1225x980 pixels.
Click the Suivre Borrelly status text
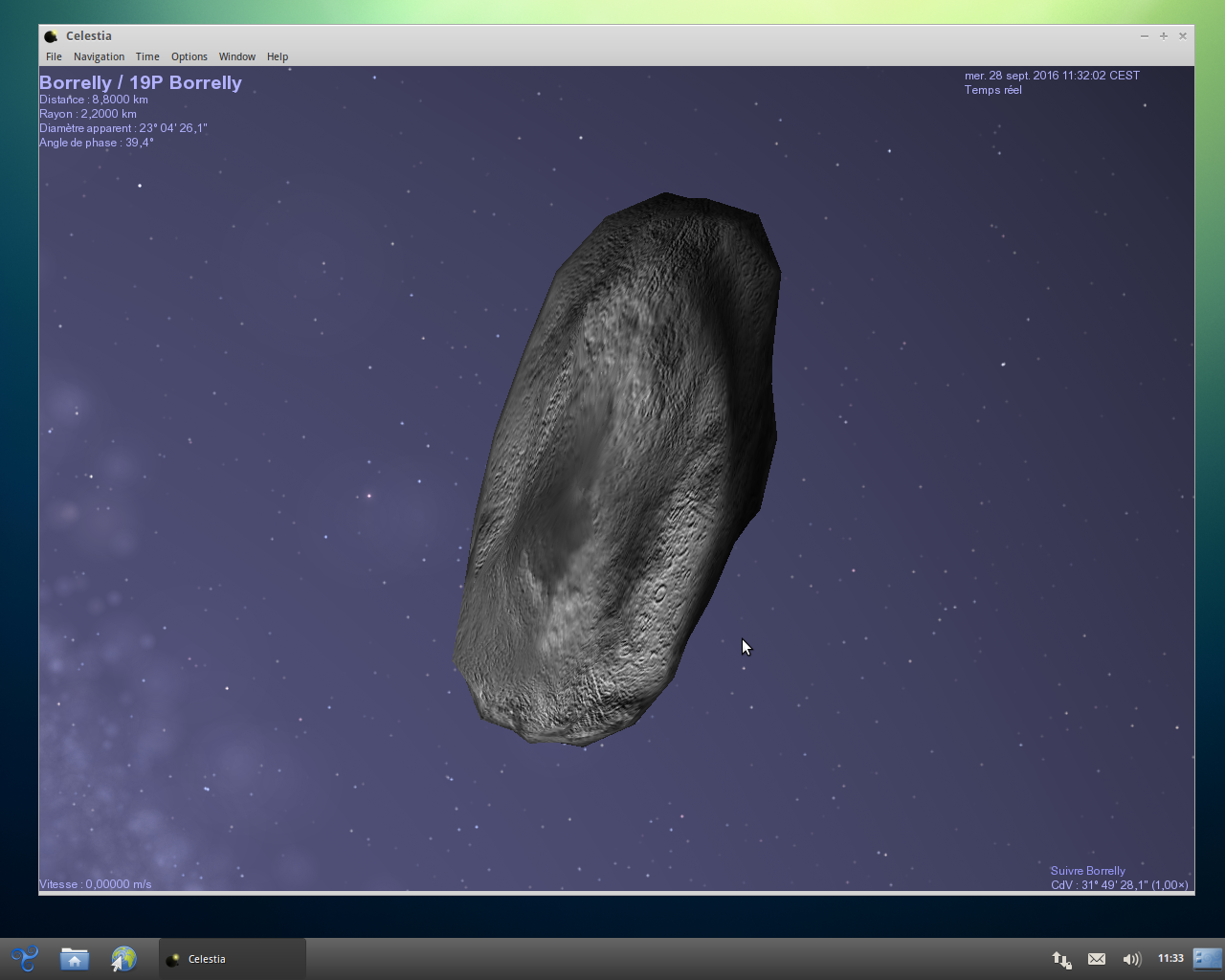tap(1088, 871)
